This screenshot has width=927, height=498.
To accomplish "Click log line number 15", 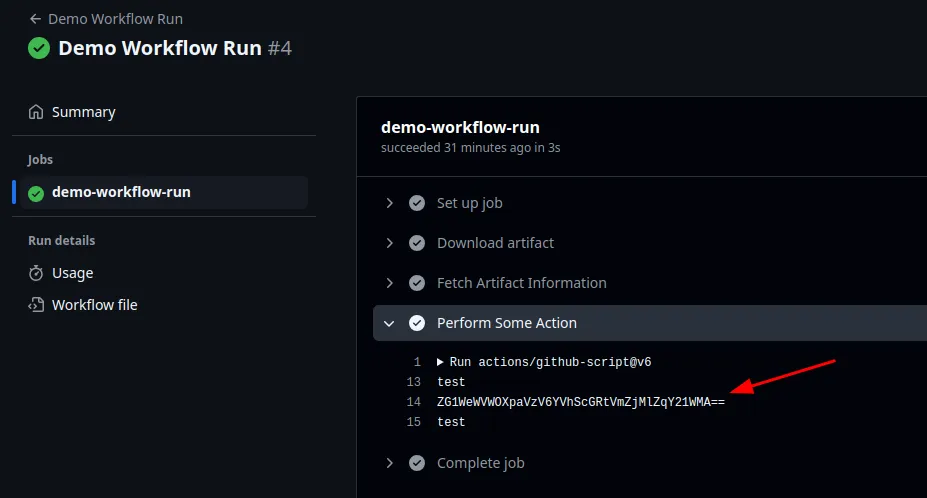I will (414, 422).
